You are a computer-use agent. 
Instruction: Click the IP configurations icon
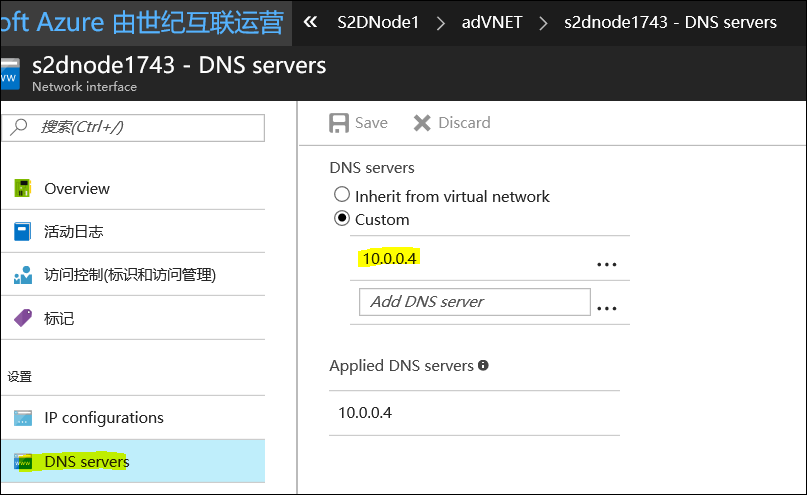click(x=23, y=418)
